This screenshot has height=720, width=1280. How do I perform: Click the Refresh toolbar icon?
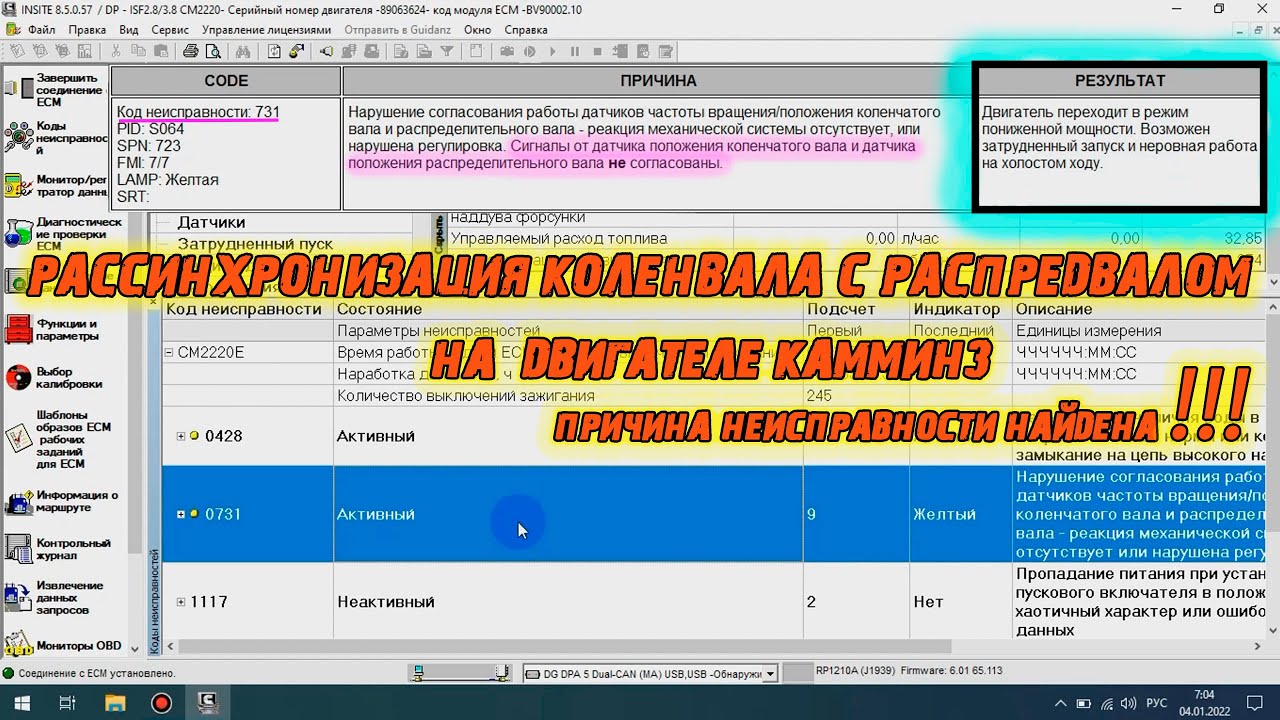(274, 51)
